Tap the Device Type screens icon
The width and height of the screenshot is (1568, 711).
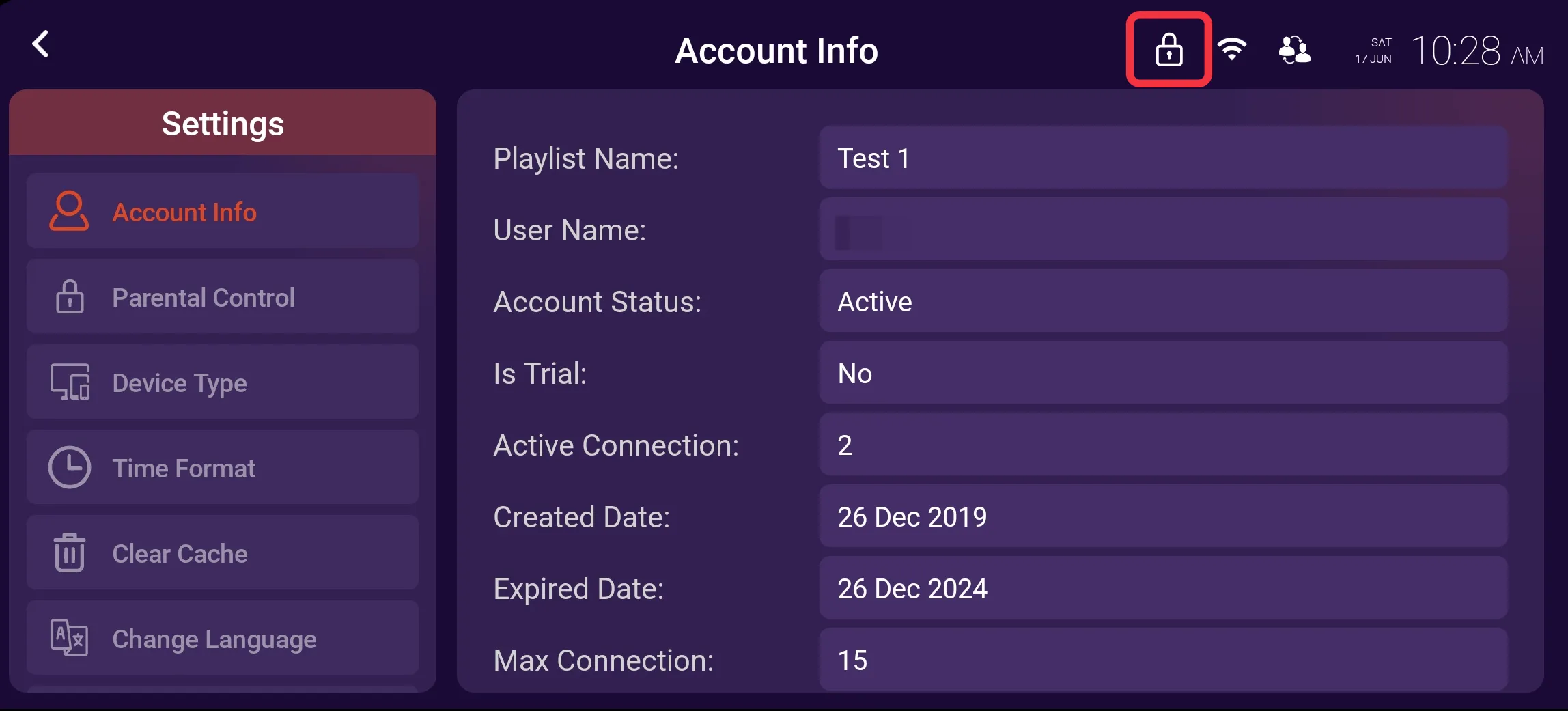[70, 382]
